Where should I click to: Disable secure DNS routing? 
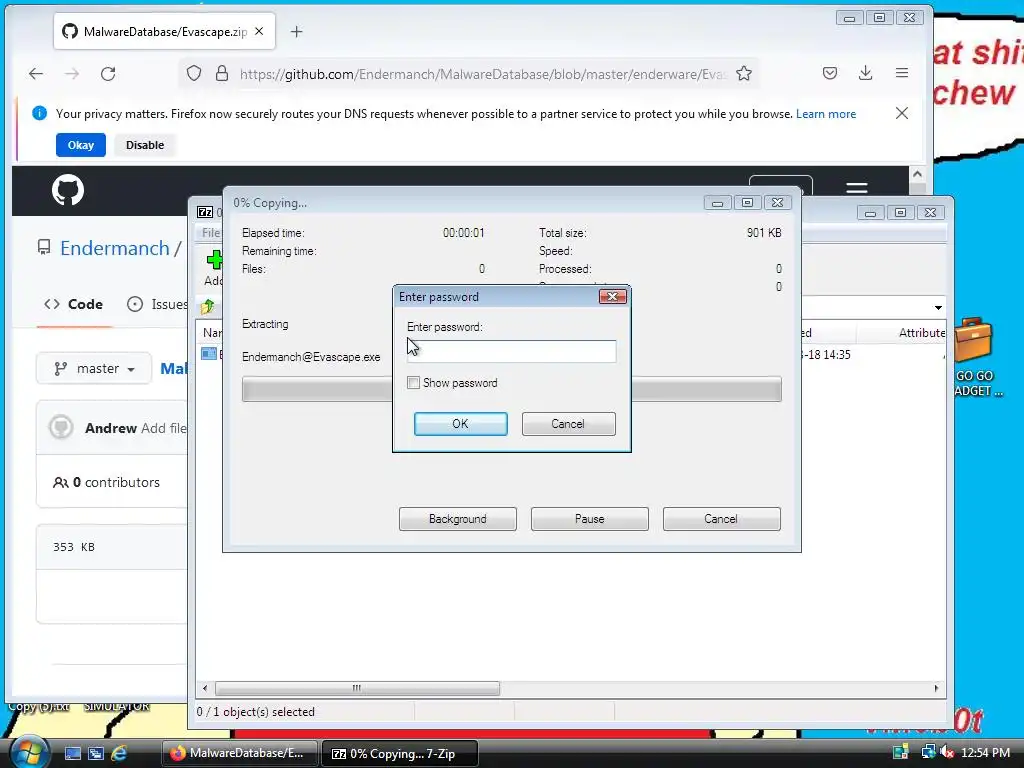[145, 145]
